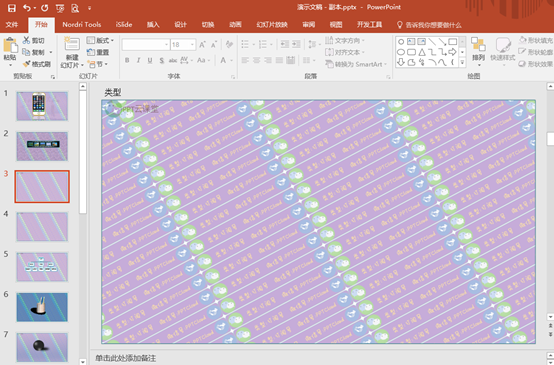Click the Paste (粘贴) clipboard icon
The height and width of the screenshot is (365, 554).
(10, 46)
